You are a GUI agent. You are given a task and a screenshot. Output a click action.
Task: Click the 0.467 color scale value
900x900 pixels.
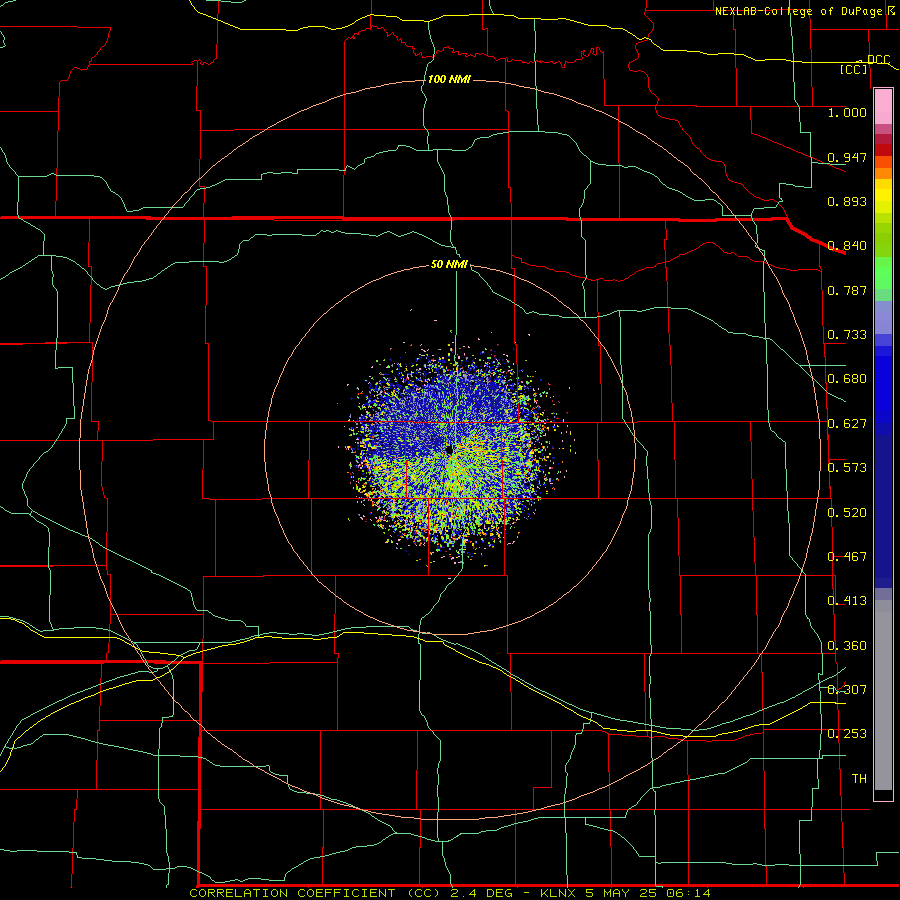click(x=847, y=557)
